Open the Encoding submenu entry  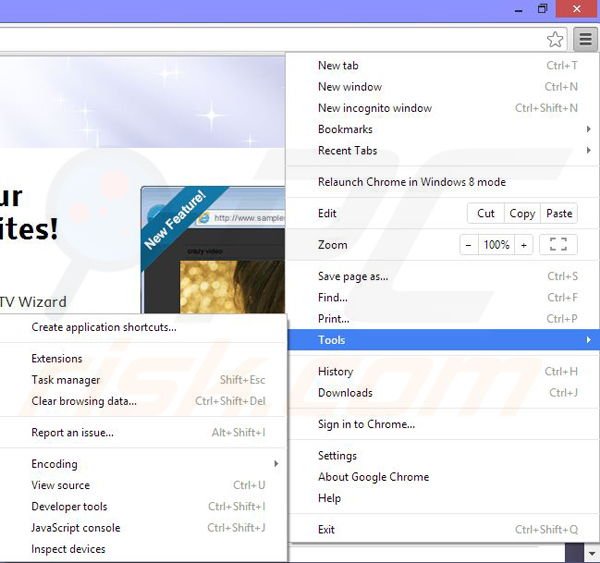click(x=142, y=464)
